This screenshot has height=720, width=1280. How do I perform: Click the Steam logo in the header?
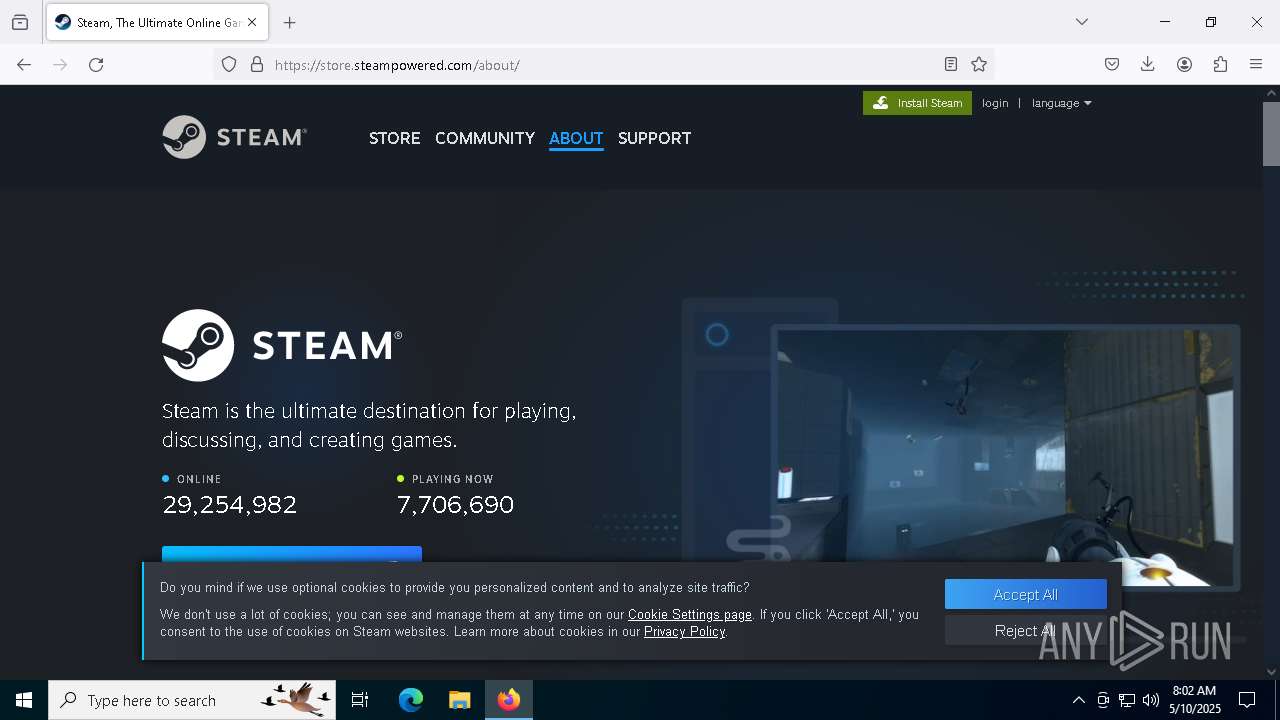pyautogui.click(x=234, y=137)
